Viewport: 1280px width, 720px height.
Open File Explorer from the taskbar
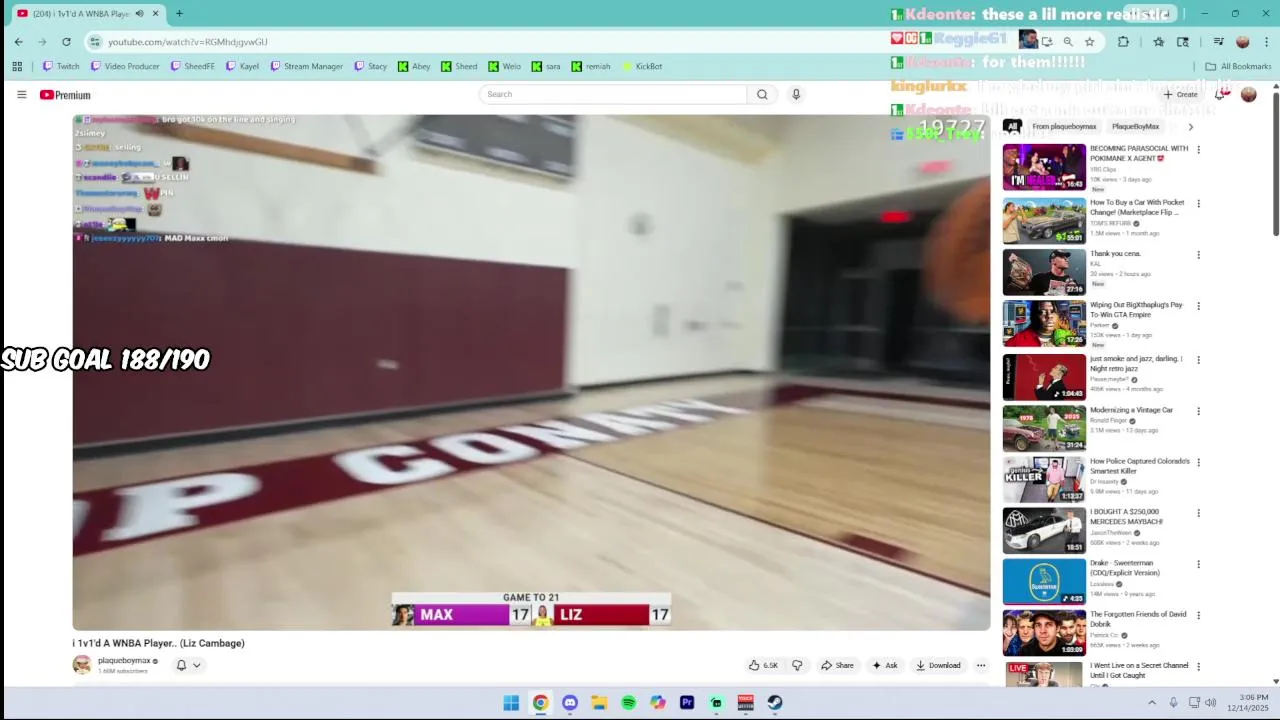coord(599,703)
